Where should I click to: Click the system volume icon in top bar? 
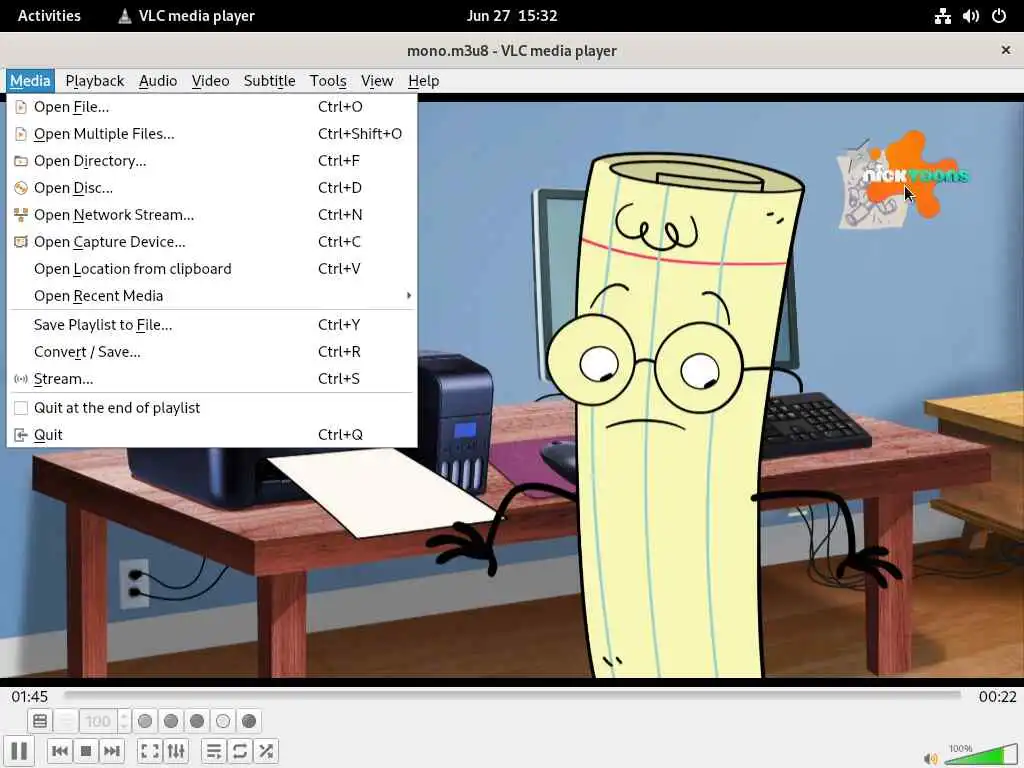click(970, 16)
